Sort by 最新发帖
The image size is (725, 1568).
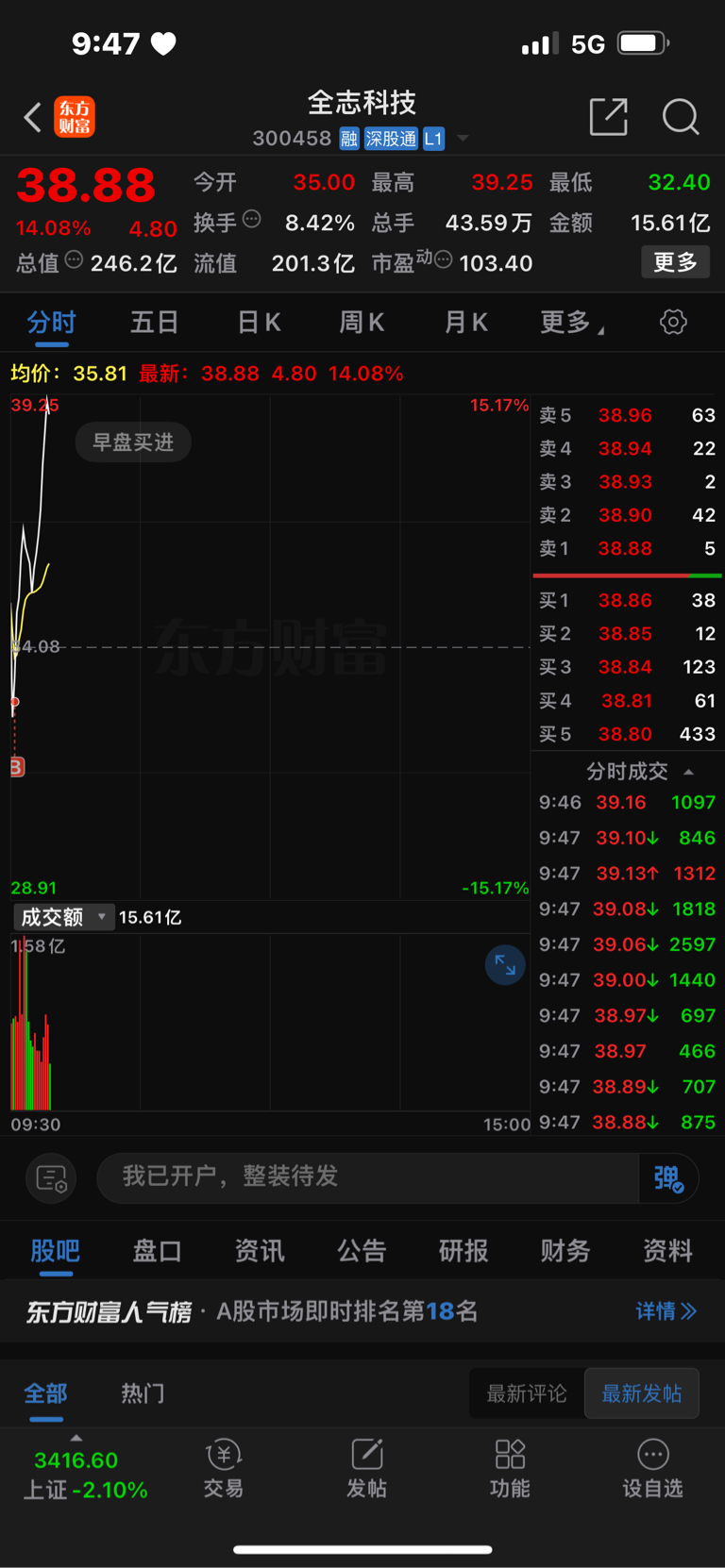(x=642, y=1393)
